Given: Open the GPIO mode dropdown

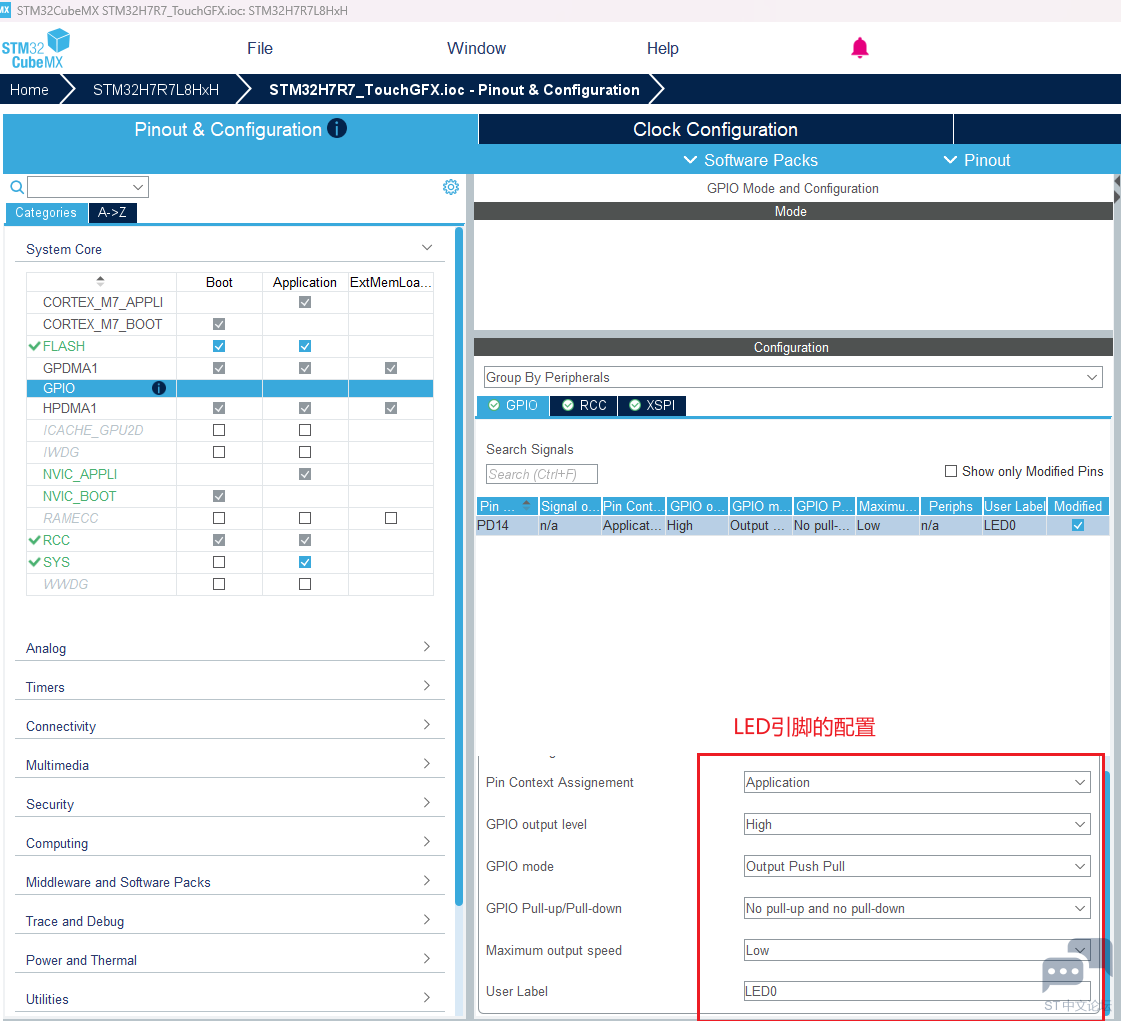Looking at the screenshot, I should pyautogui.click(x=917, y=866).
